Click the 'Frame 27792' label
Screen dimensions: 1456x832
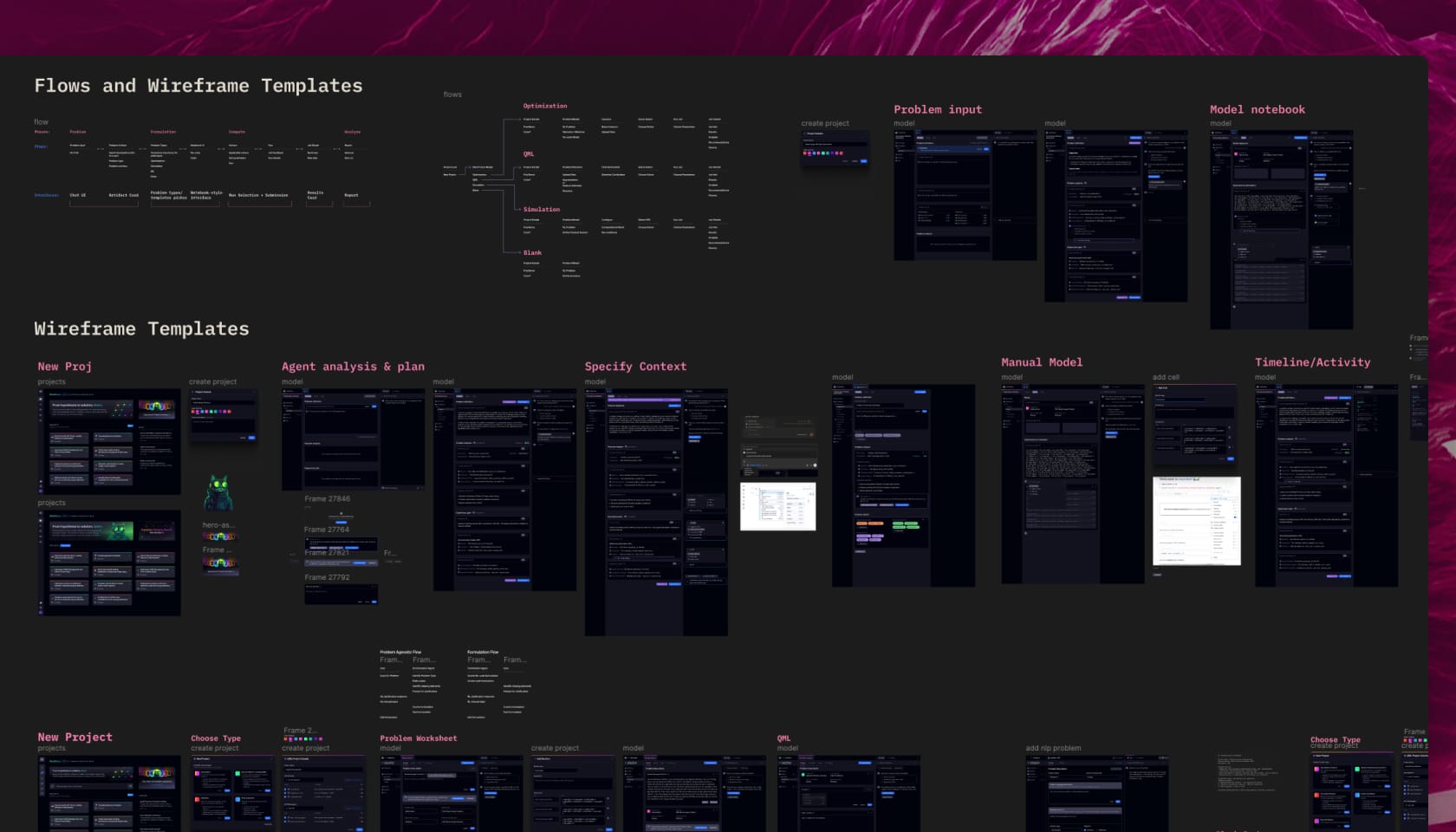click(327, 577)
